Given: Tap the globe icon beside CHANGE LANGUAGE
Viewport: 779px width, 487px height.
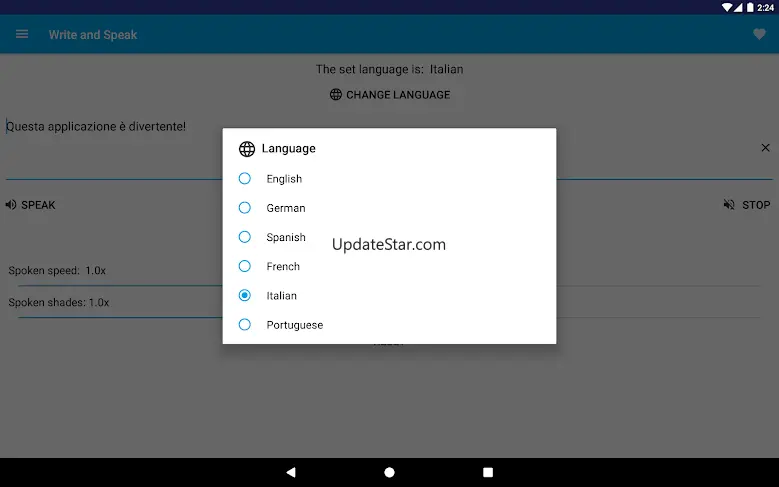Looking at the screenshot, I should point(336,94).
